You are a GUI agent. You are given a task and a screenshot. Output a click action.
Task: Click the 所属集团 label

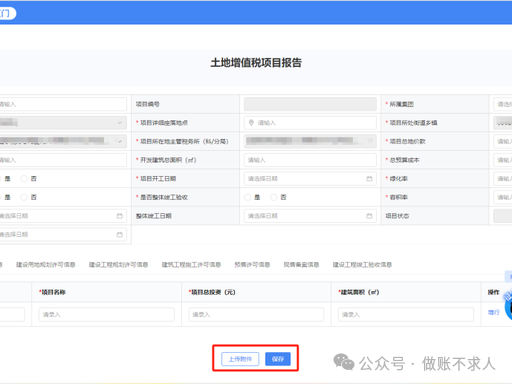tap(402, 104)
